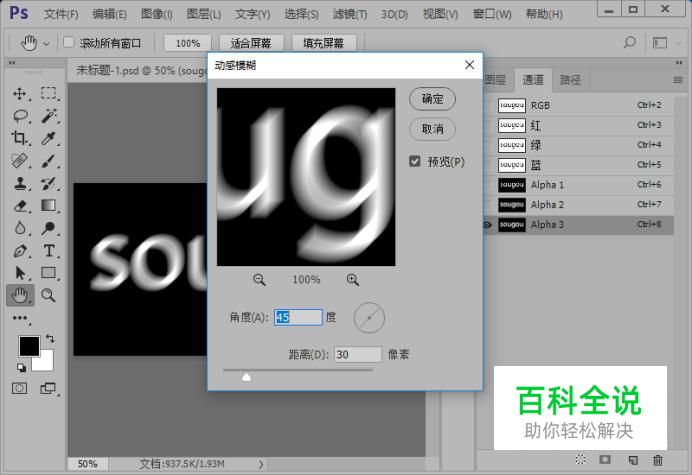
Task: Collapse the toolbox panel arrows
Action: pos(12,63)
